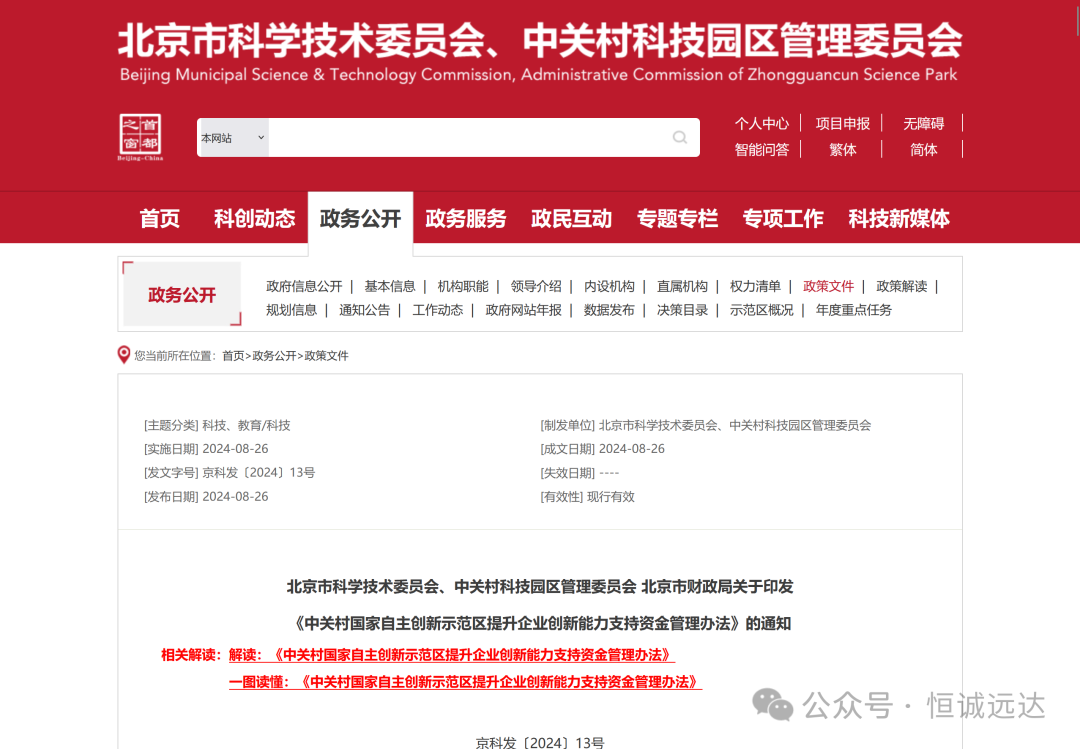
Task: Switch site language to 繁体
Action: 843,148
